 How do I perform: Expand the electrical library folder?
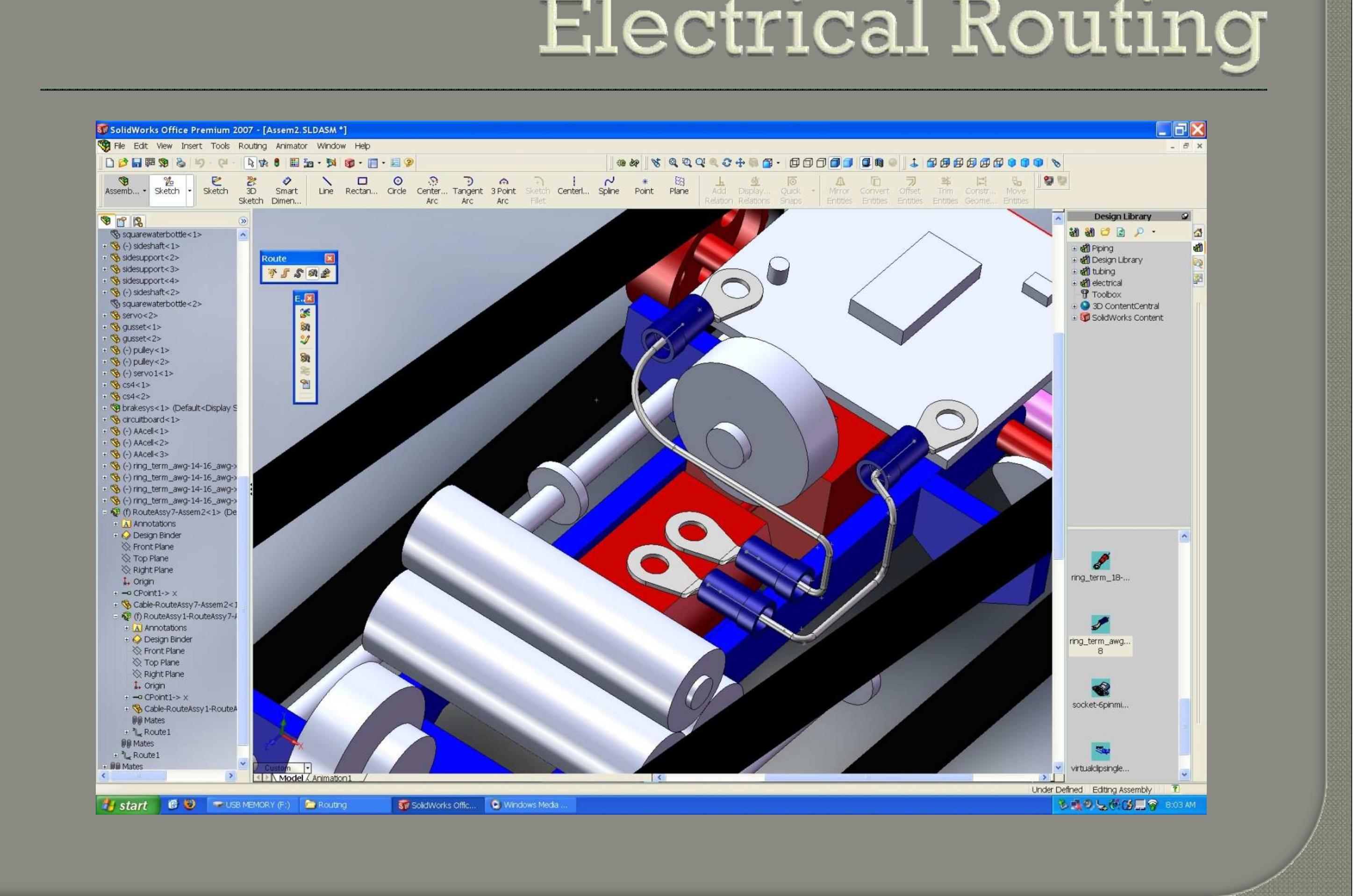click(1074, 283)
